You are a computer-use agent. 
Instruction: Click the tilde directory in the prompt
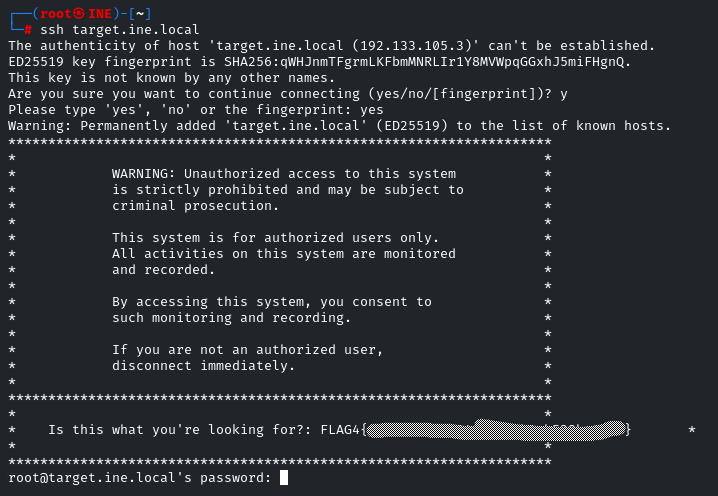(x=138, y=14)
